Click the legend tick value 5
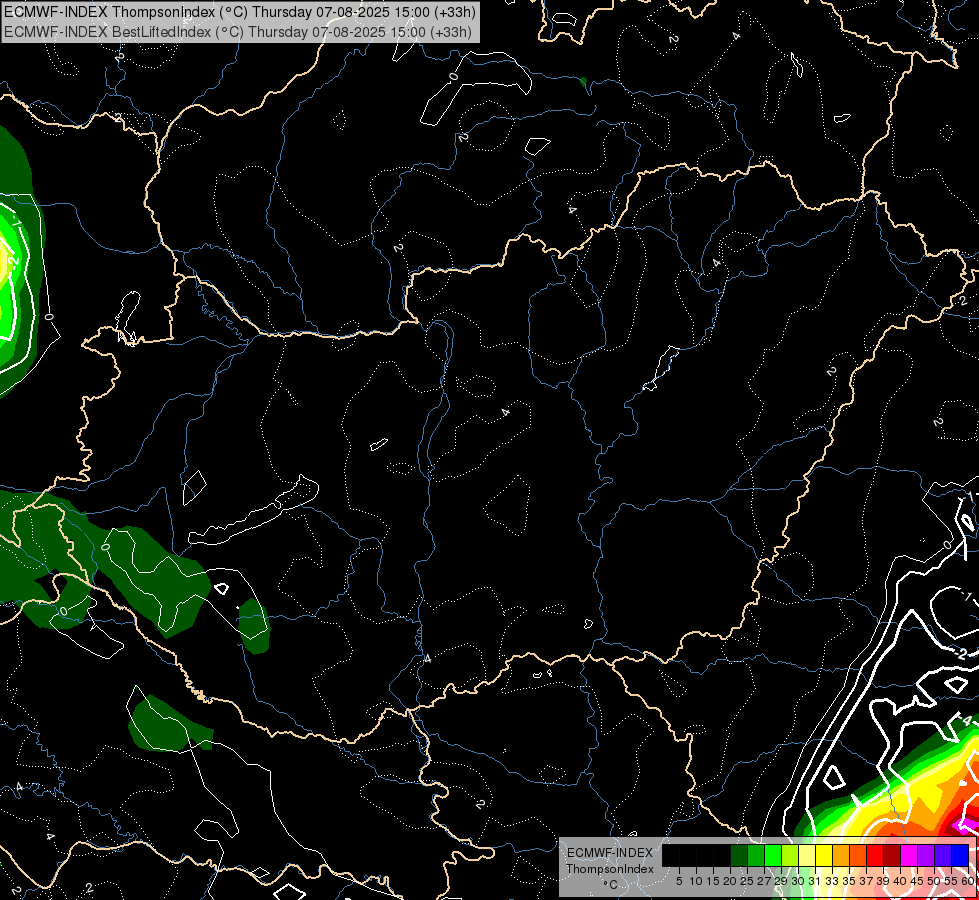 679,881
